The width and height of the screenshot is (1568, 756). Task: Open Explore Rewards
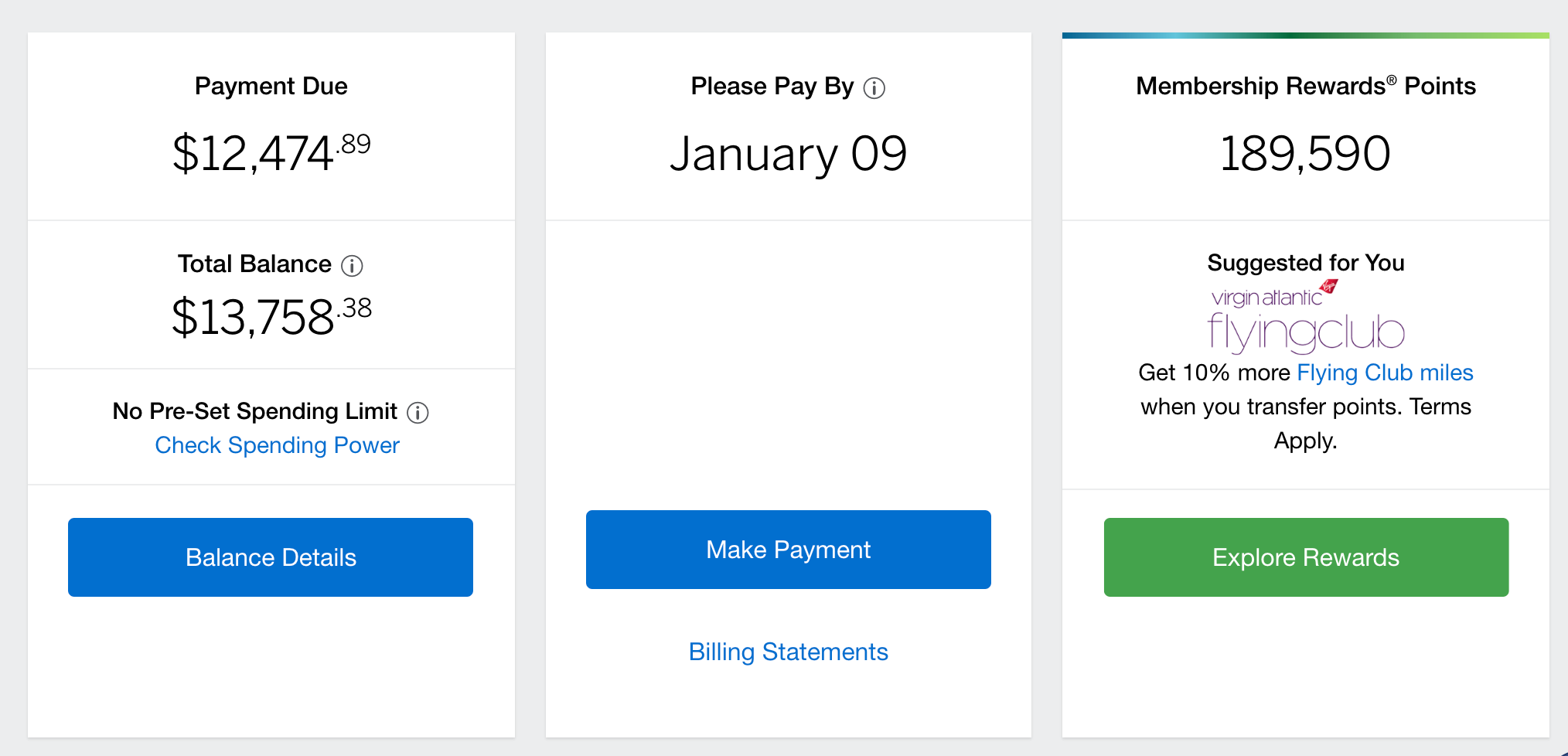tap(1305, 557)
